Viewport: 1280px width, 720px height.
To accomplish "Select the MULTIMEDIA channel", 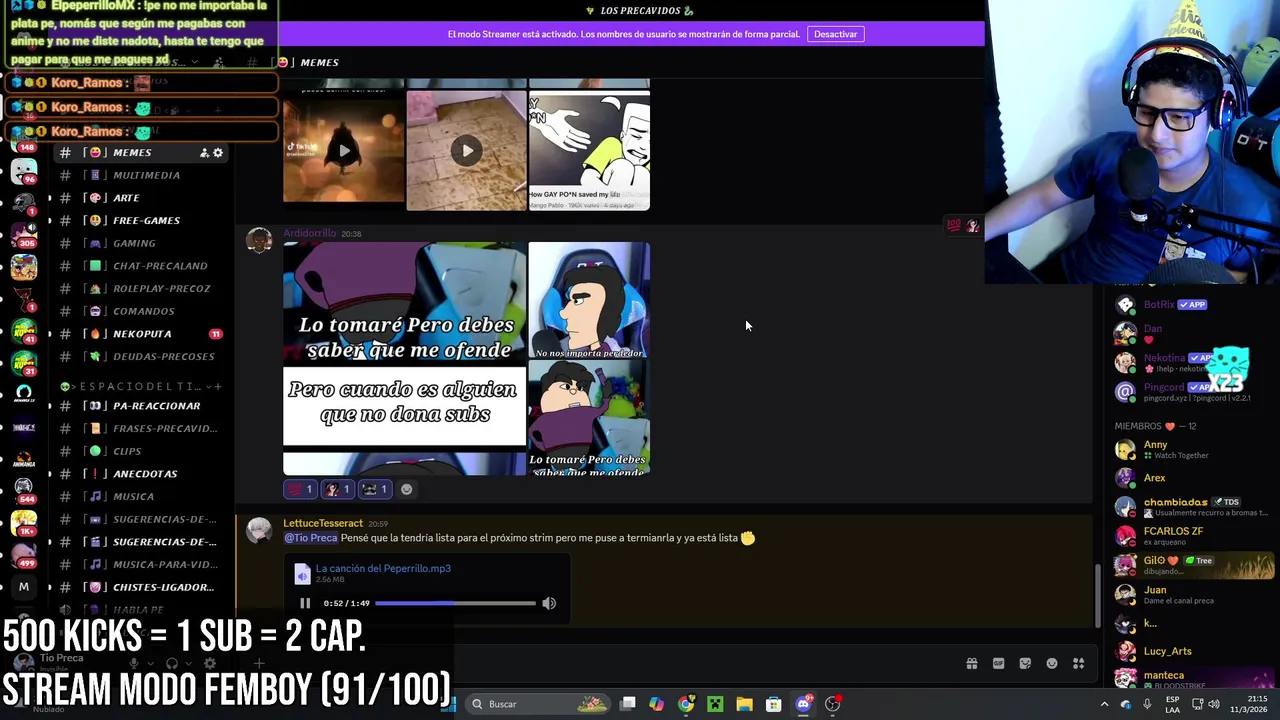I will click(140, 175).
